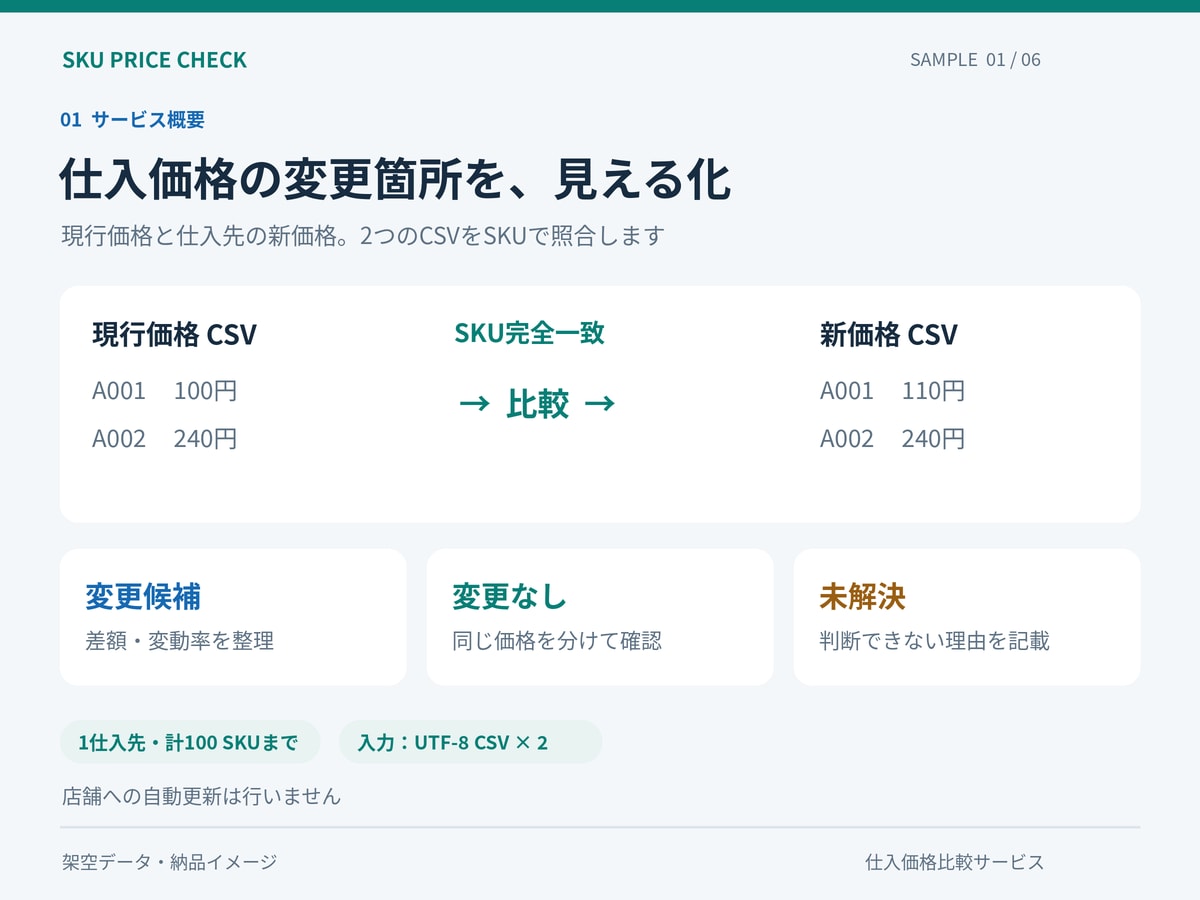Click the A001 110円 row
Viewport: 1200px width, 900px height.
tap(892, 391)
